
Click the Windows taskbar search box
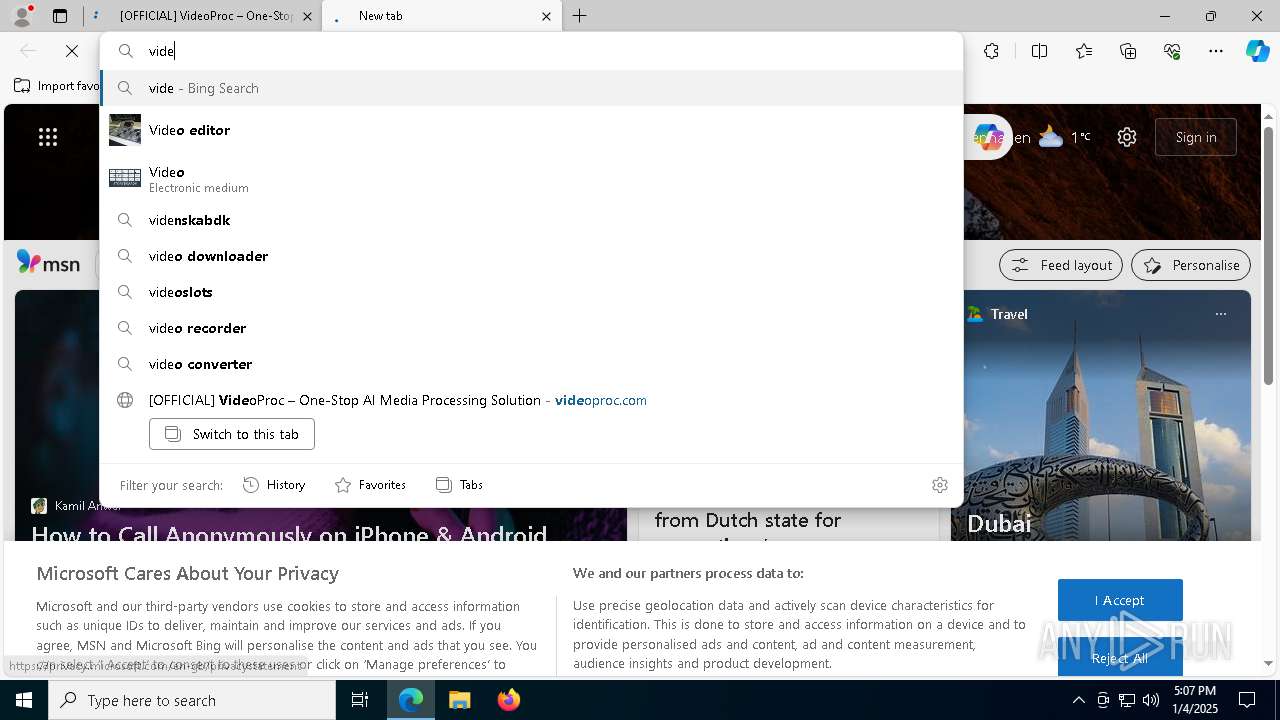[x=192, y=700]
